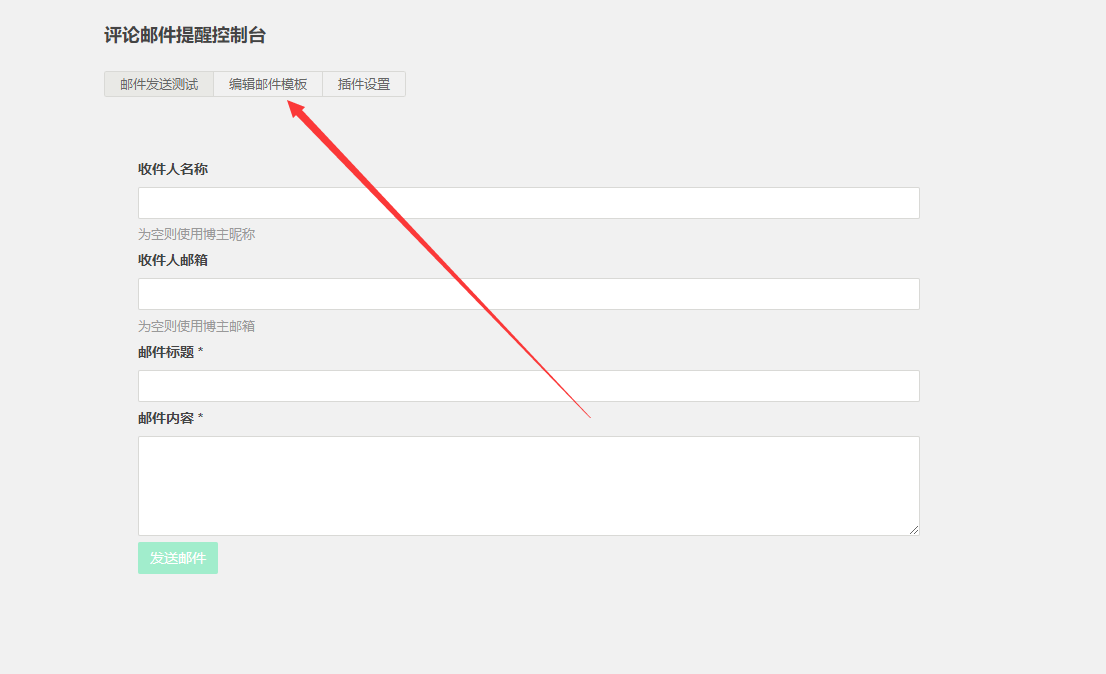Click the textarea resize handle
This screenshot has height=674, width=1106.
click(x=914, y=529)
